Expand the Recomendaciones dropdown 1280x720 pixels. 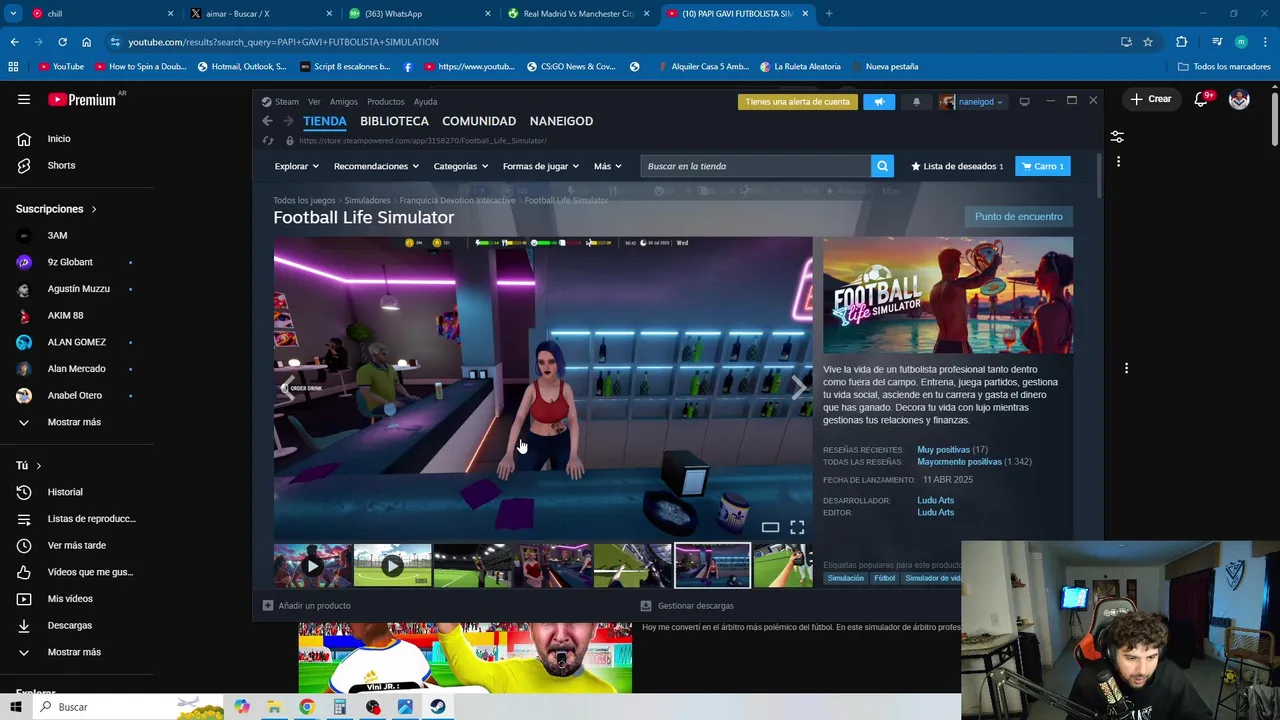(x=376, y=166)
